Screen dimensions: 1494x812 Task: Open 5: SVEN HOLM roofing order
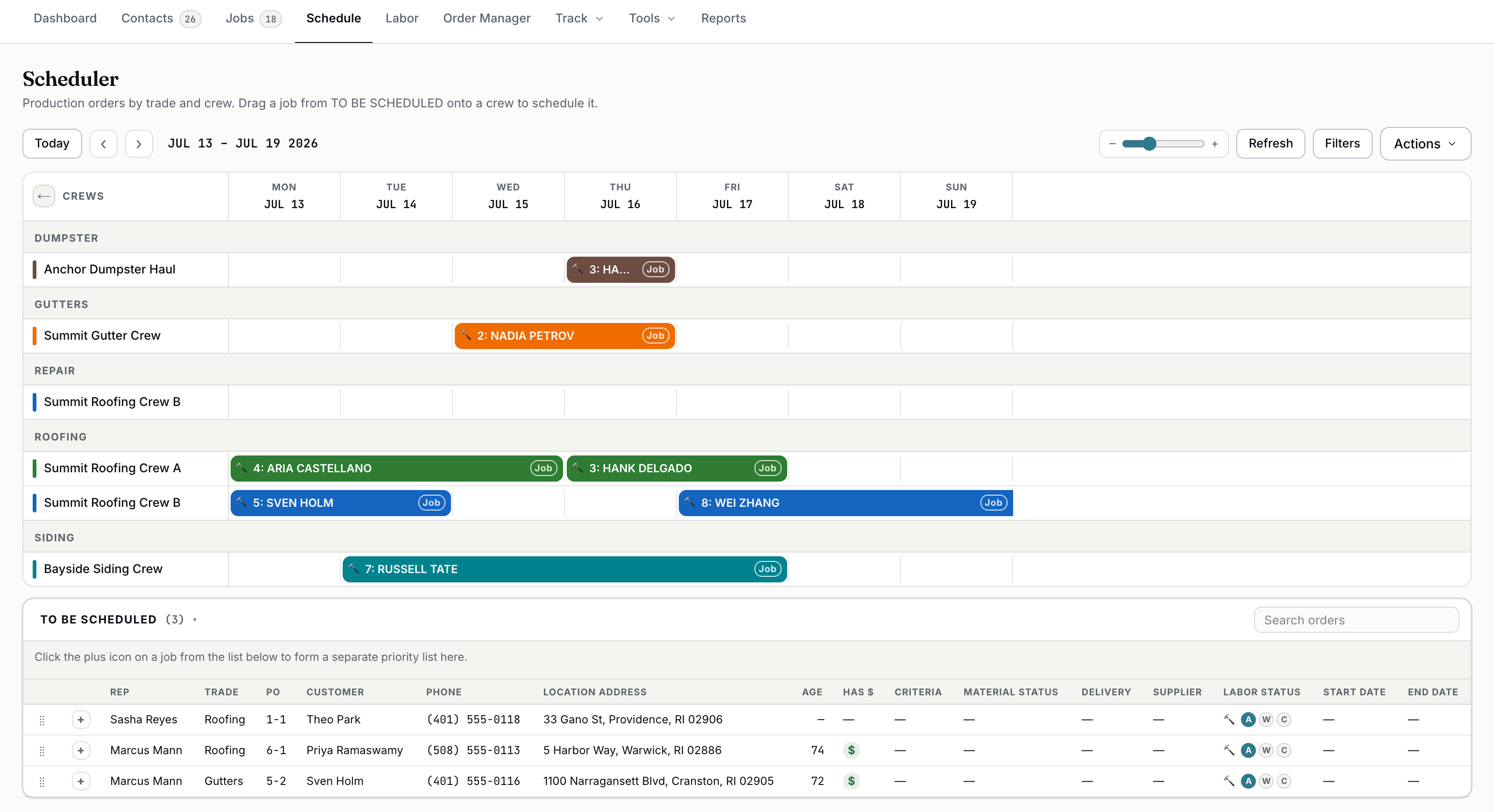(340, 503)
